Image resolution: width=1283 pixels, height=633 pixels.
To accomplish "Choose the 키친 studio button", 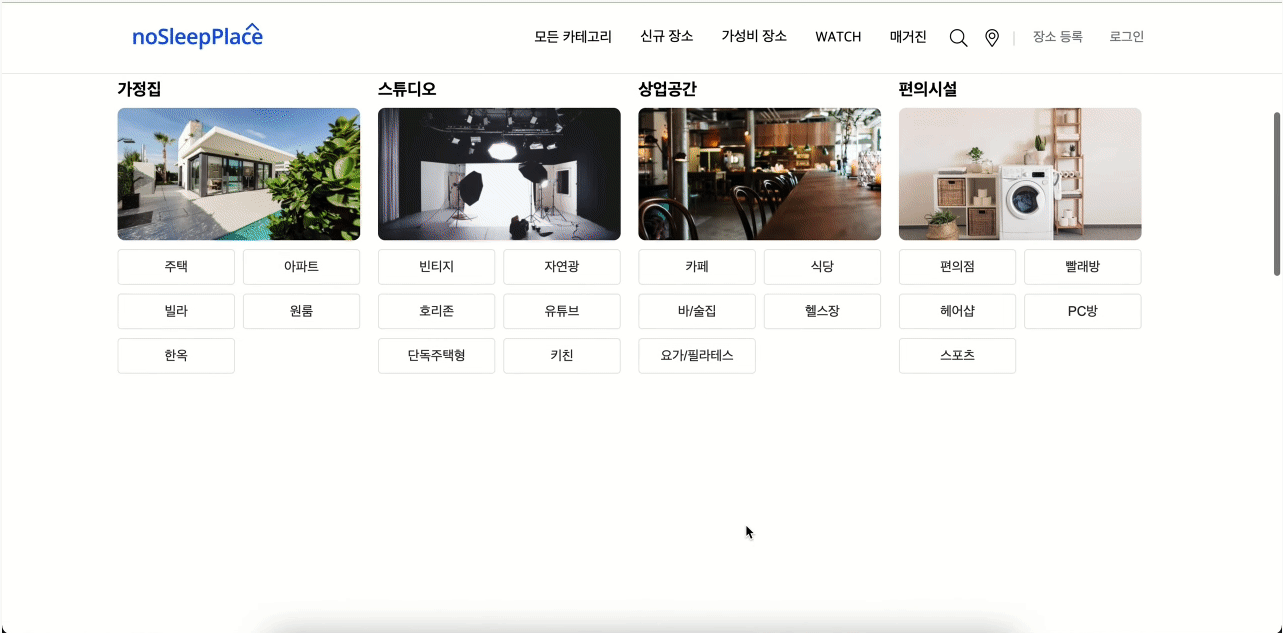I will click(562, 355).
